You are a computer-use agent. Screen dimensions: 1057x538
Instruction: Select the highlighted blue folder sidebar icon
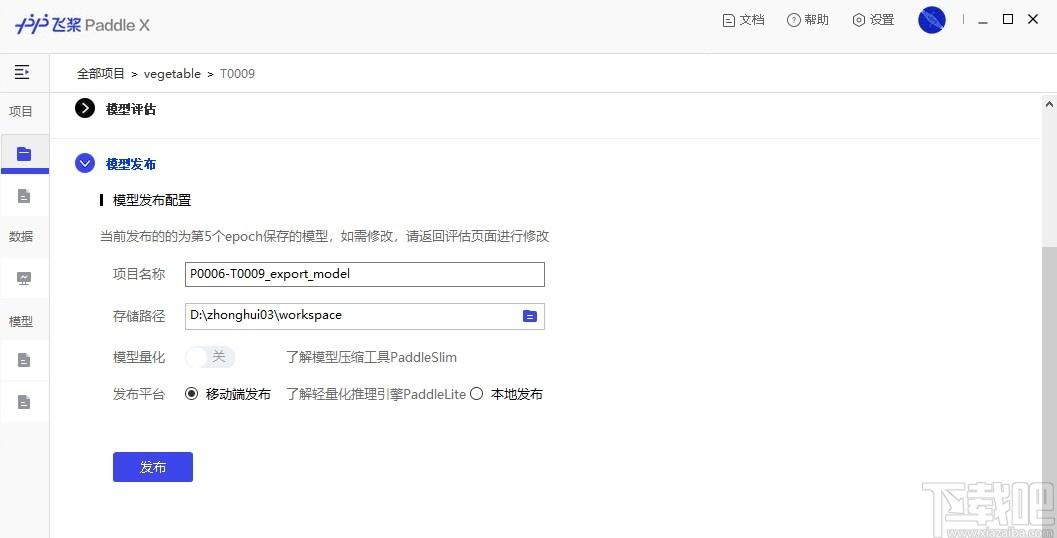pyautogui.click(x=24, y=154)
